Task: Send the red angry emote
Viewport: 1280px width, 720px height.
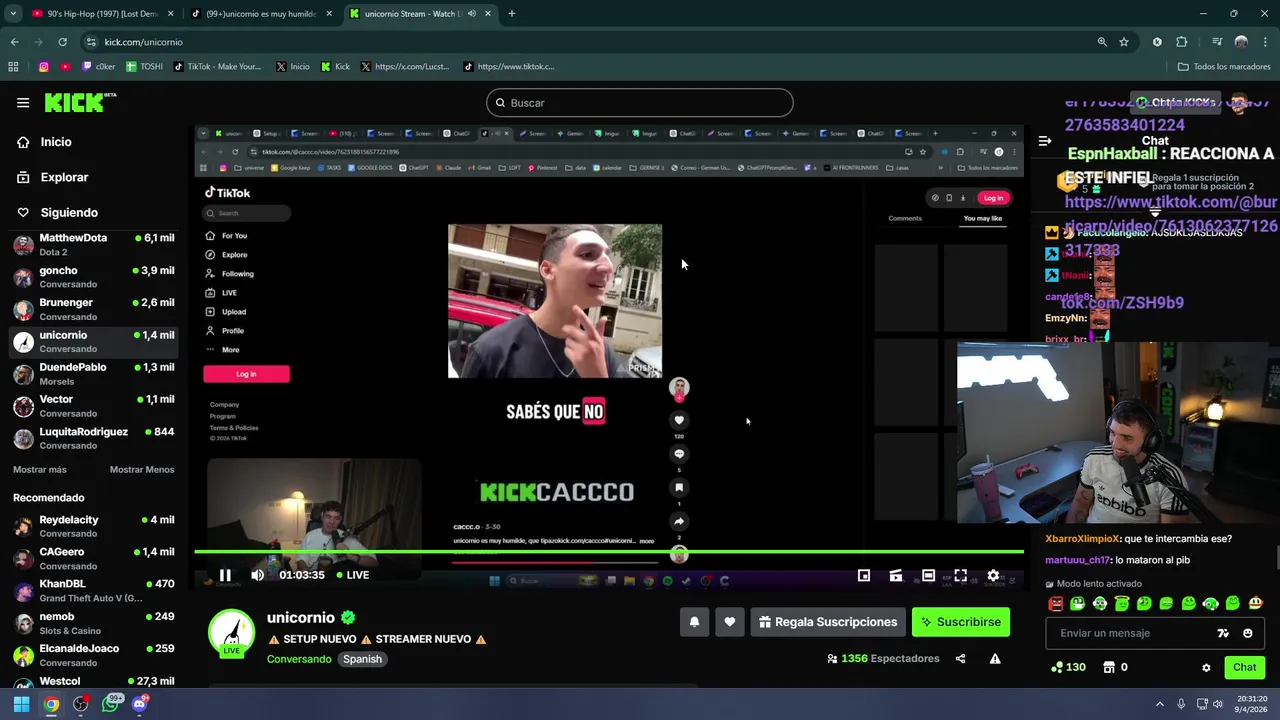Action: (x=1056, y=603)
